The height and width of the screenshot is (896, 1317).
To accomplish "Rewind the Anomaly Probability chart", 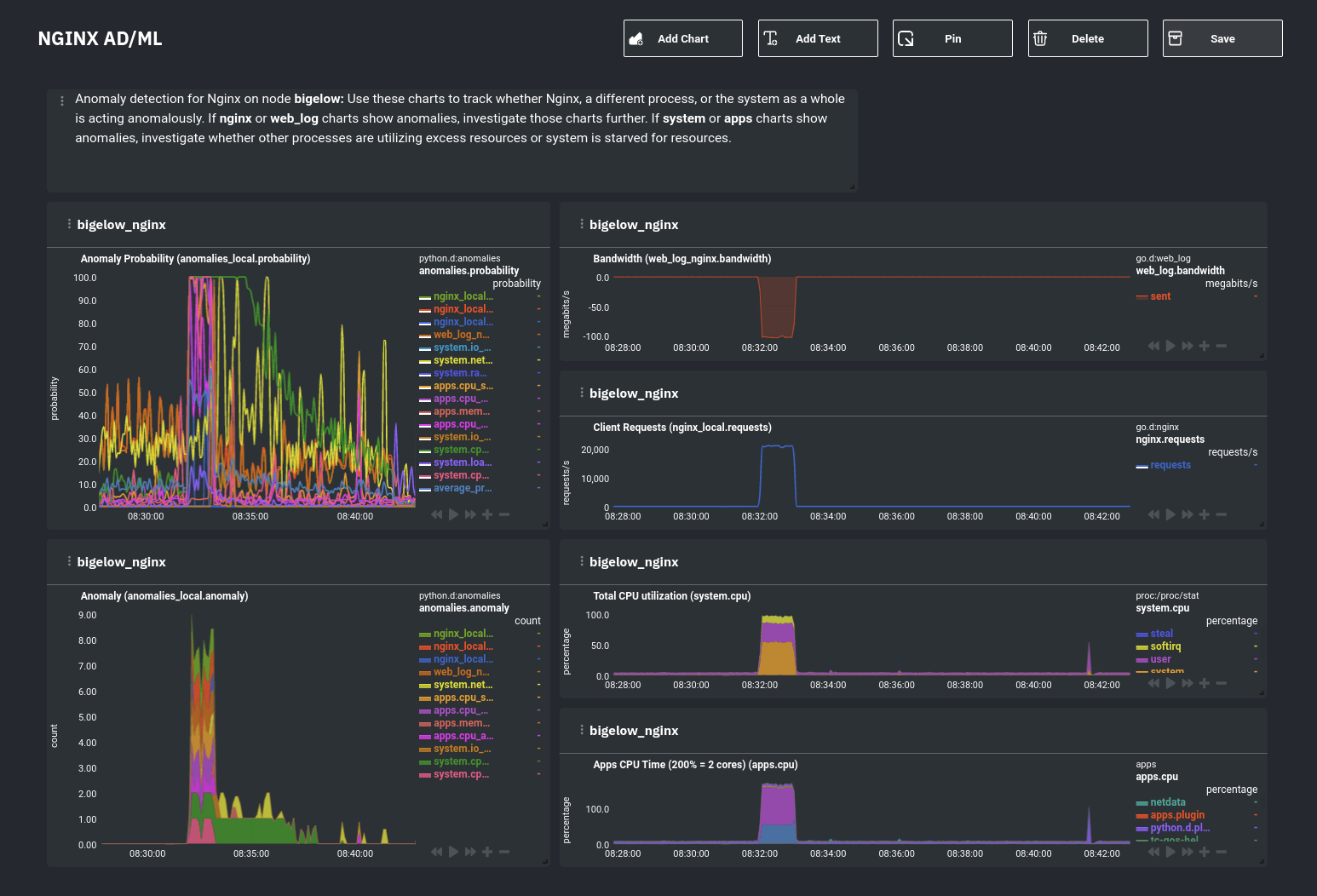I will (437, 514).
